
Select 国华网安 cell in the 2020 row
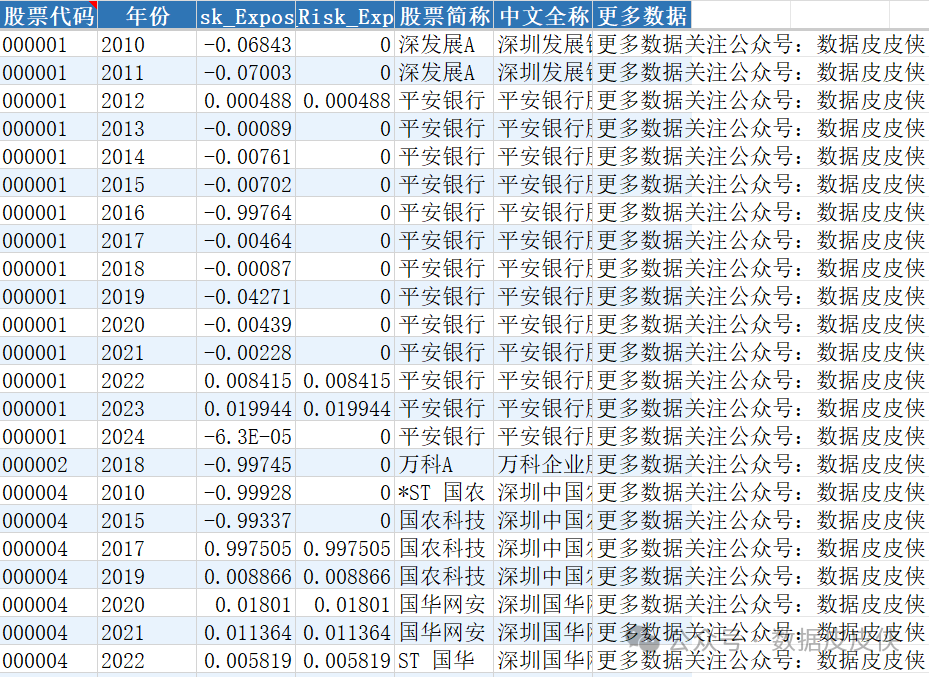coord(444,604)
